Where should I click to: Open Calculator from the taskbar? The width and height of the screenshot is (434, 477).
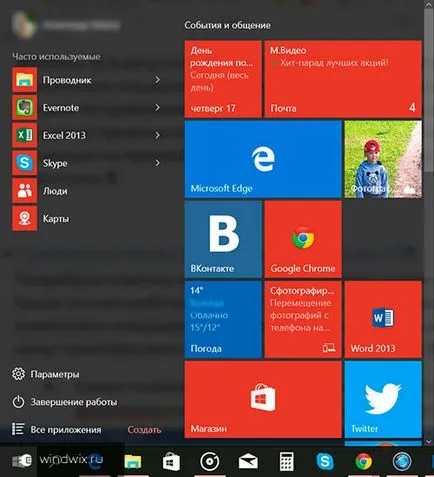click(x=286, y=462)
